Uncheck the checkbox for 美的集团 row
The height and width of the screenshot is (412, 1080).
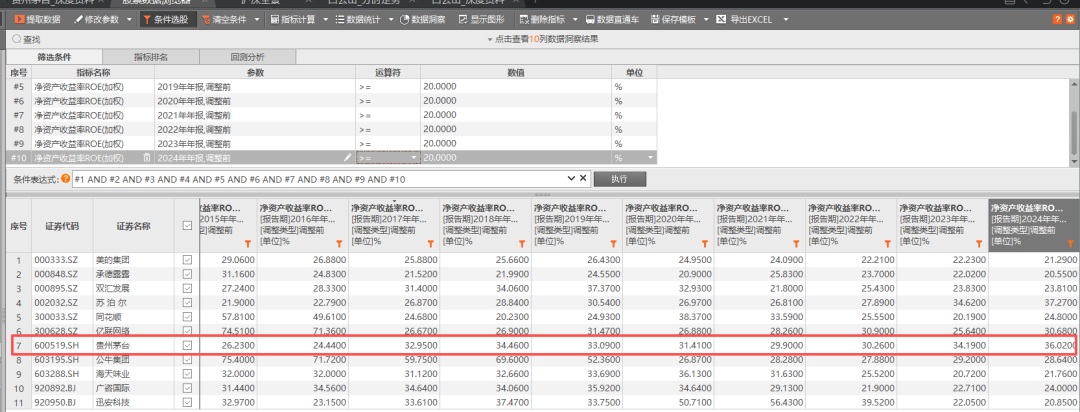click(x=186, y=260)
